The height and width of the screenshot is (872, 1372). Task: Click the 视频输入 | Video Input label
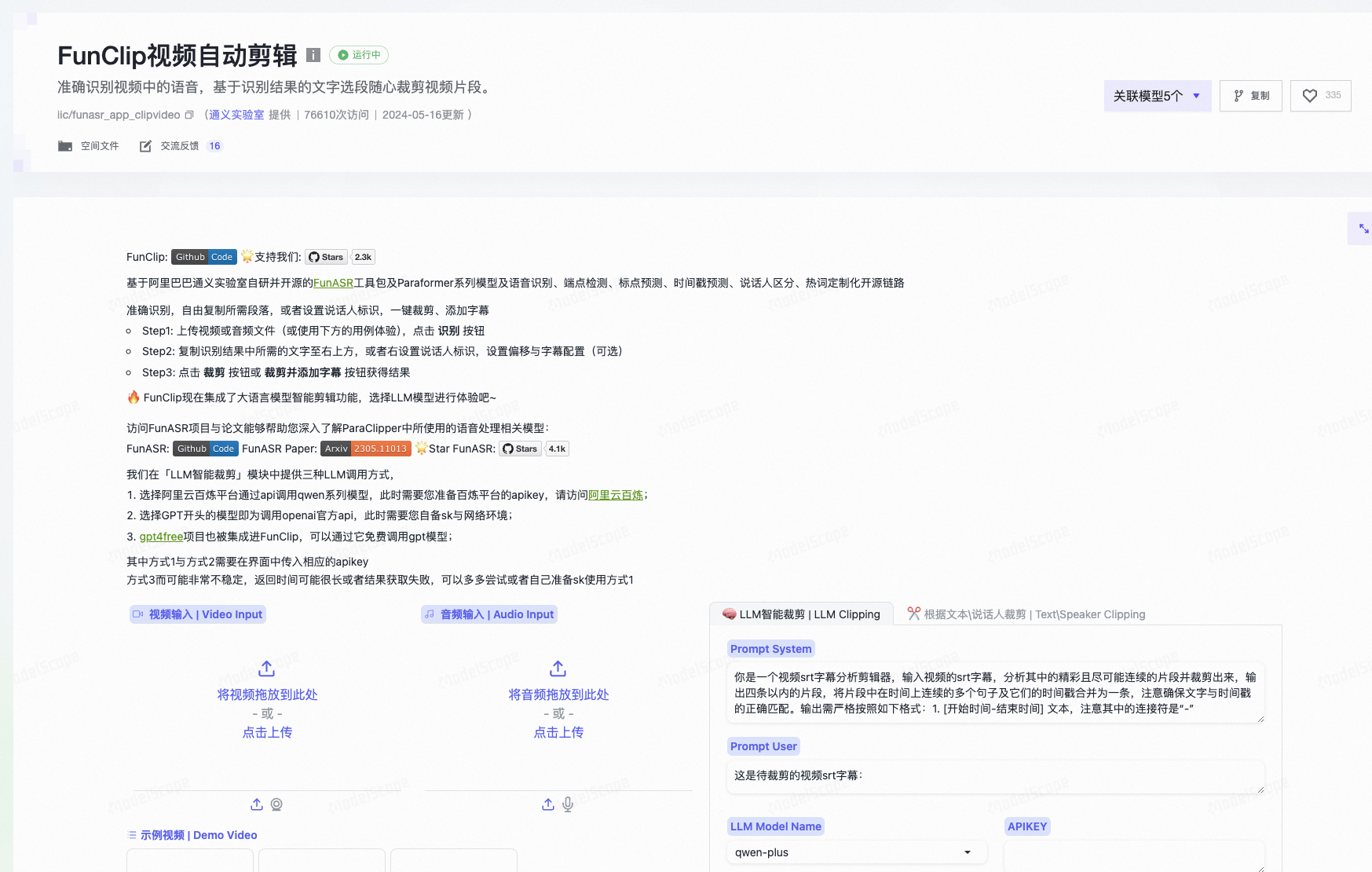(x=198, y=614)
